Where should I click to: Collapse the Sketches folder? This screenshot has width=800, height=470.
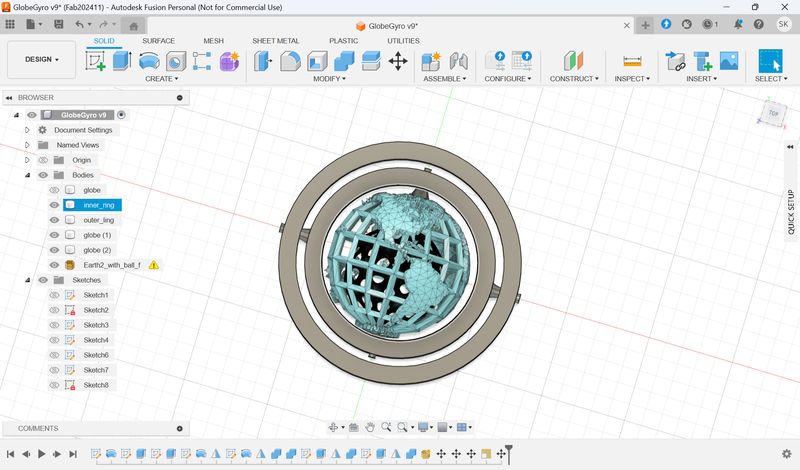(28, 280)
